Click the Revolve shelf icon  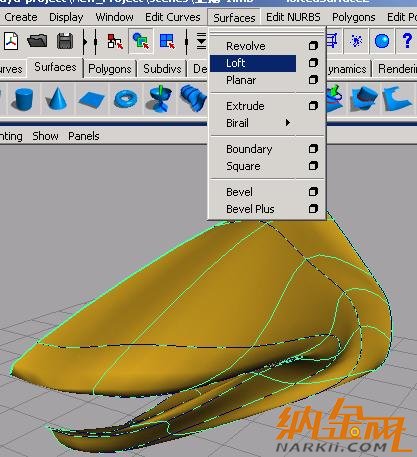pos(160,99)
